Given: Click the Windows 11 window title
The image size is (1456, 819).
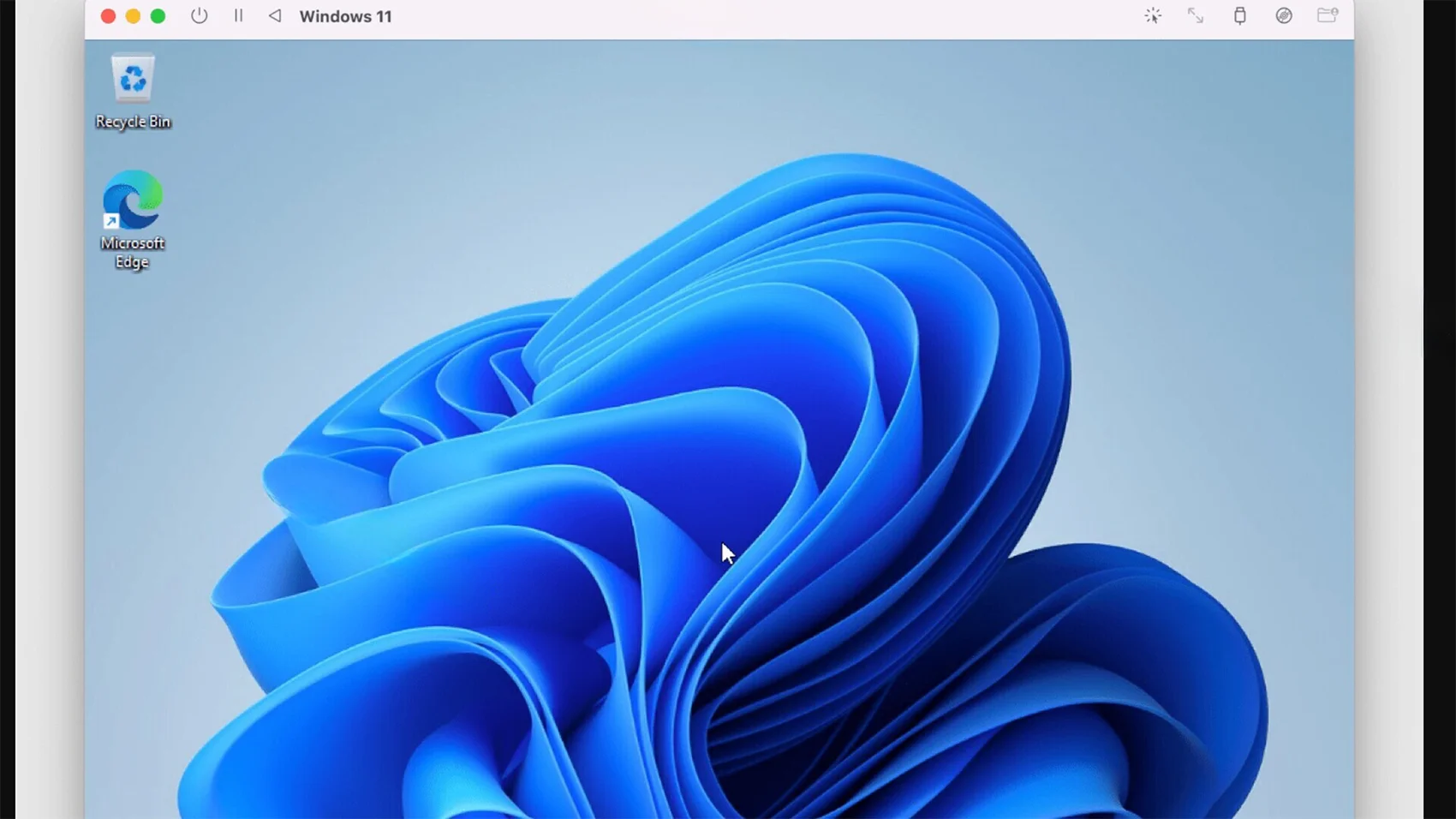Looking at the screenshot, I should point(345,16).
